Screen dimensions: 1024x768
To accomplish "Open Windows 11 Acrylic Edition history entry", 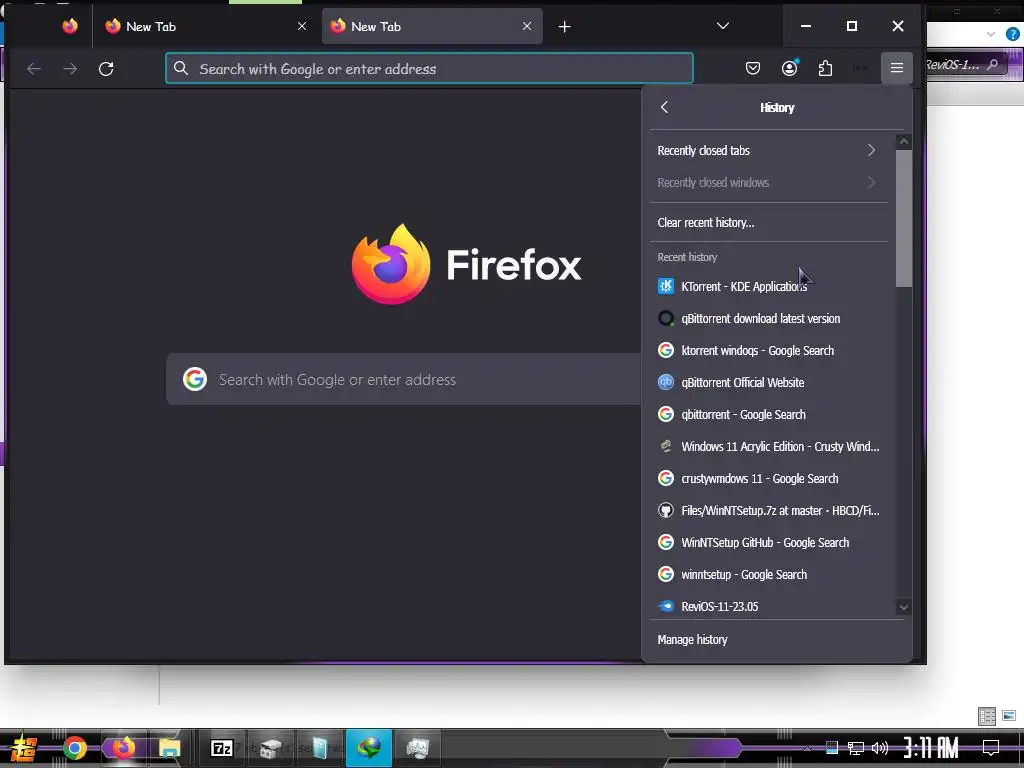I will coord(769,447).
